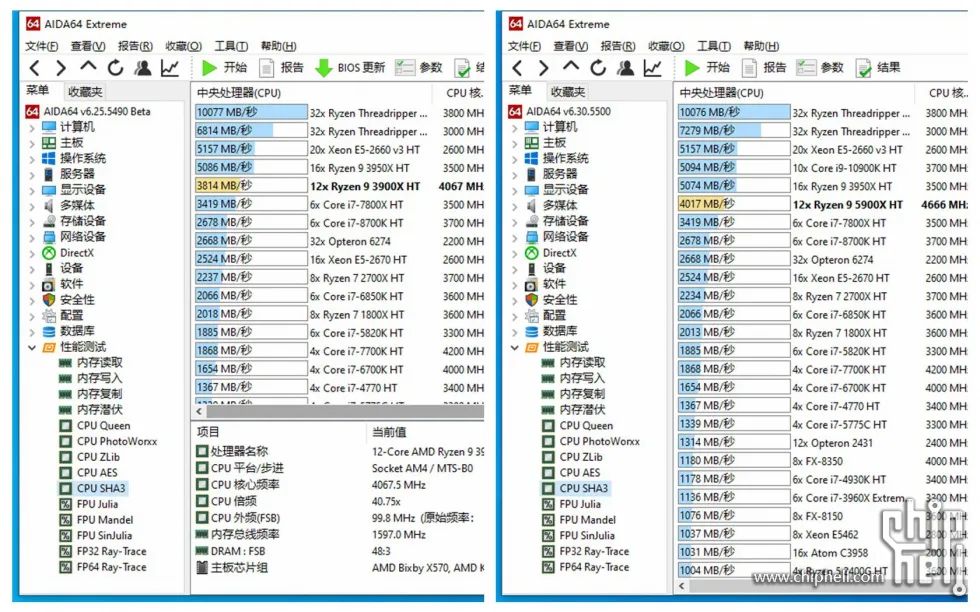Select 内存复制 in right window tree
This screenshot has height=612, width=980.
pos(582,394)
